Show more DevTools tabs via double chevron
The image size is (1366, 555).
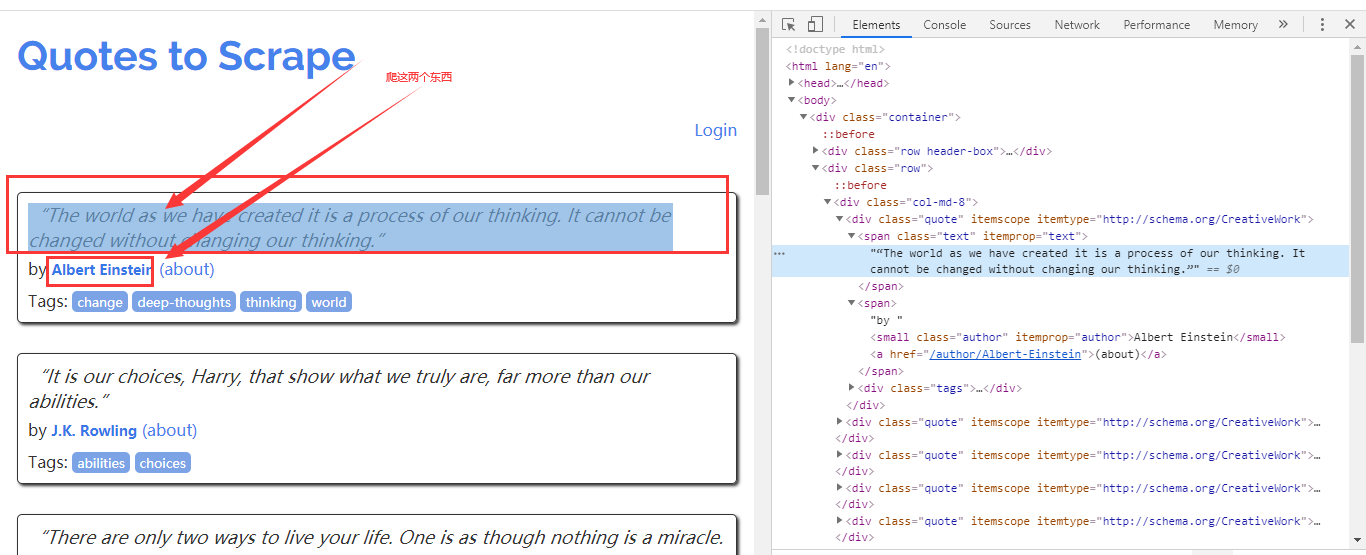tap(1283, 25)
